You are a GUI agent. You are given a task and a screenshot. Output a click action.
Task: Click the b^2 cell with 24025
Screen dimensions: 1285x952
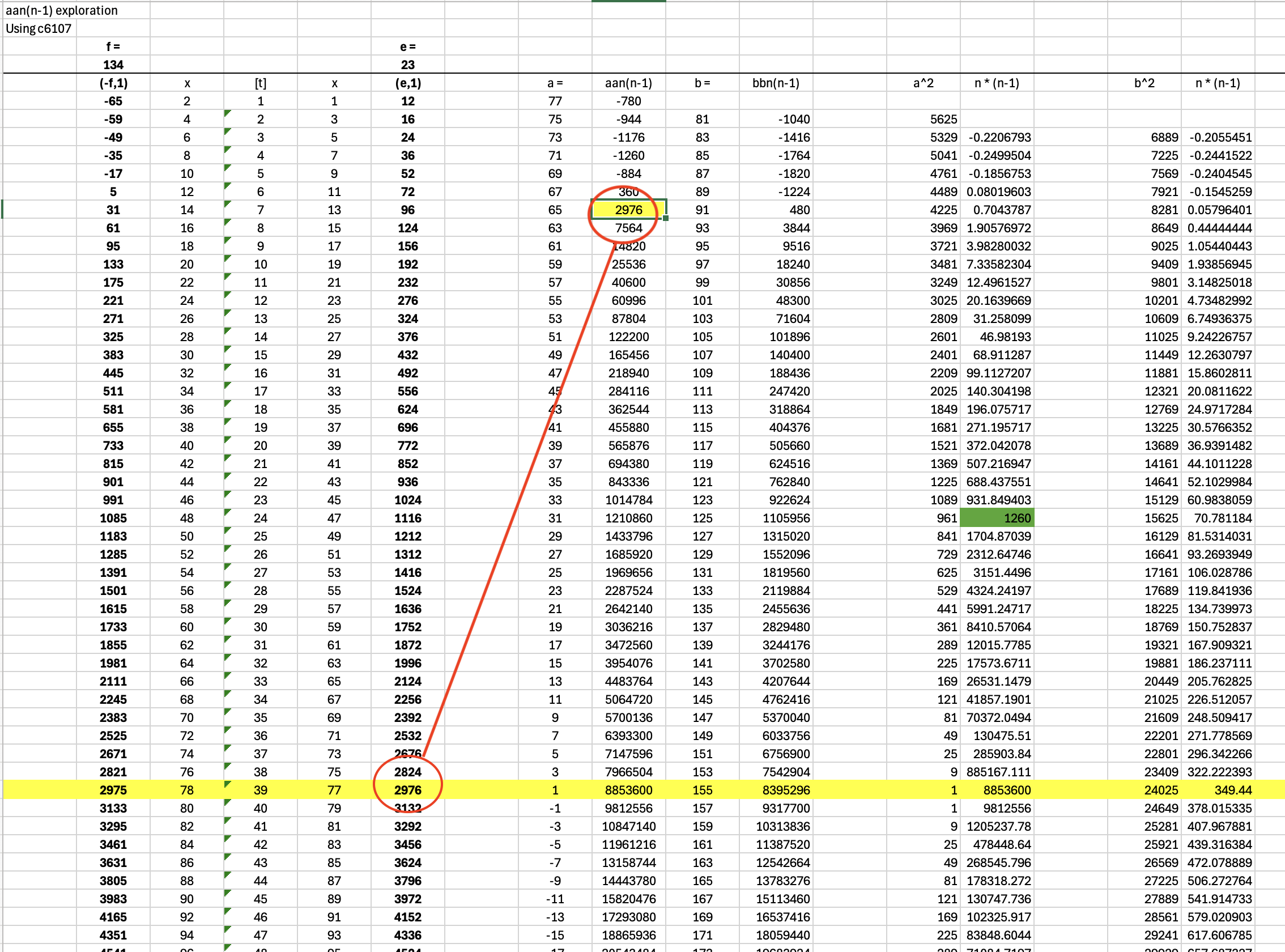coord(1144,790)
